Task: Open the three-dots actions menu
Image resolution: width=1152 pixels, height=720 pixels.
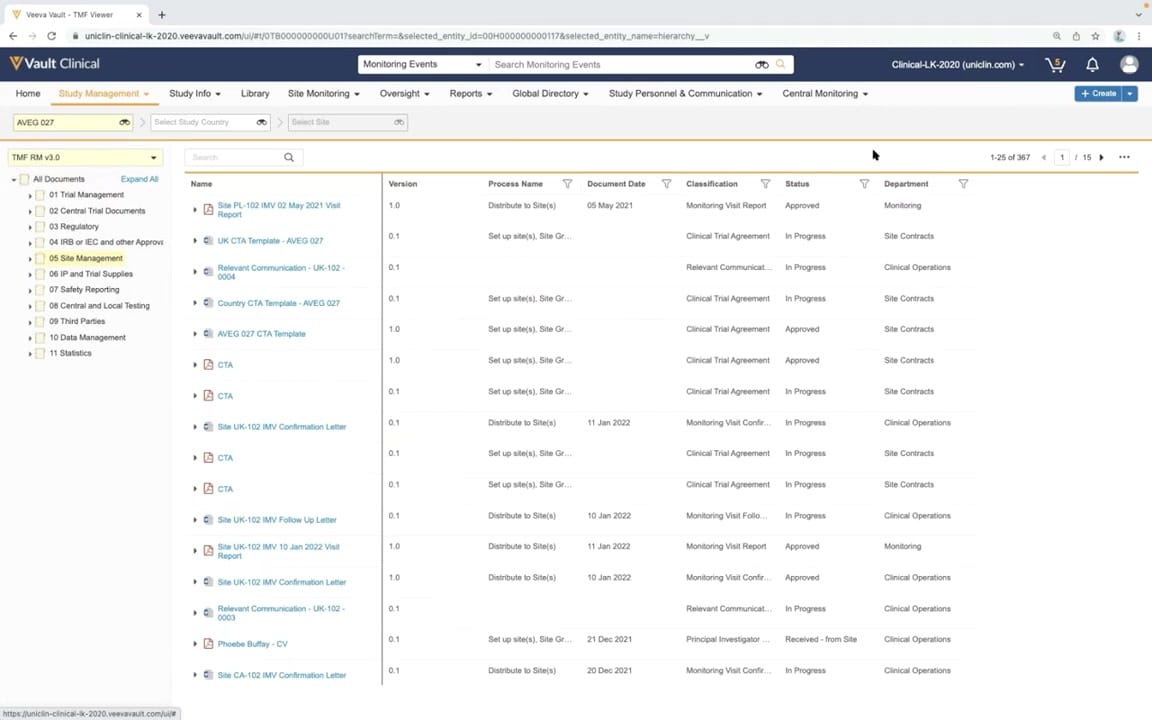Action: click(1124, 157)
